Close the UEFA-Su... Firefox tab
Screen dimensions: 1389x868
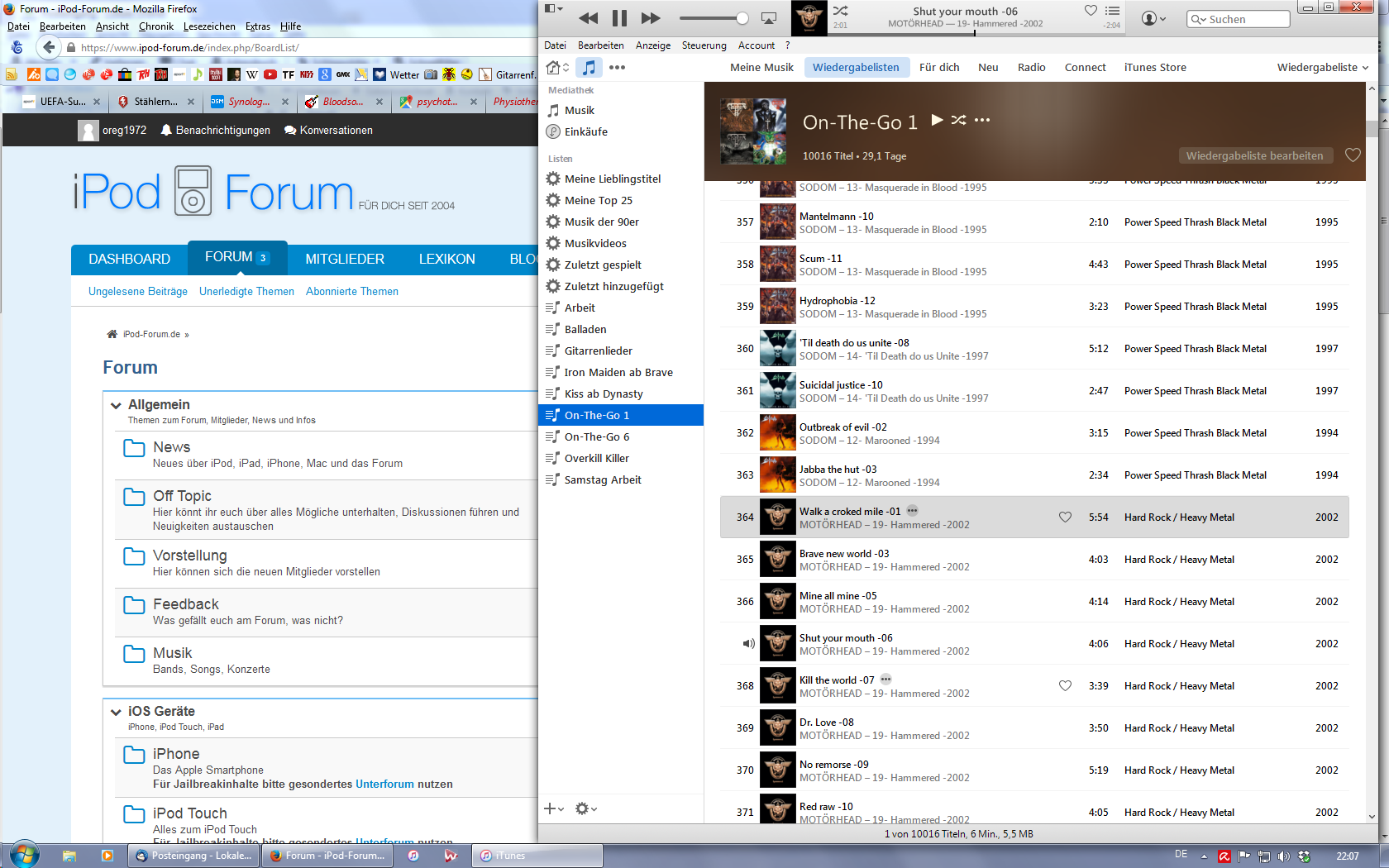97,102
